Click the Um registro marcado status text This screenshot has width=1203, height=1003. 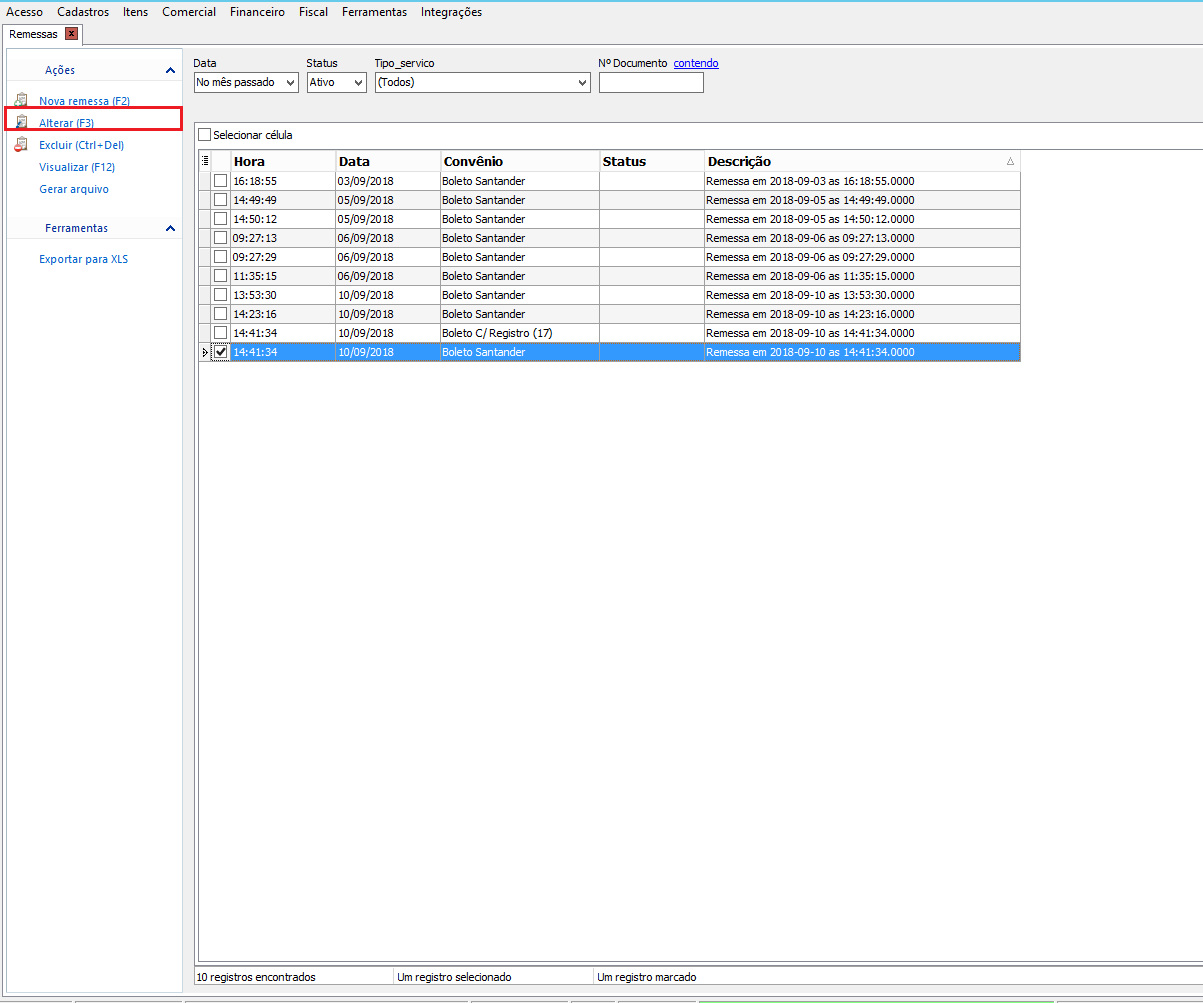pos(646,977)
